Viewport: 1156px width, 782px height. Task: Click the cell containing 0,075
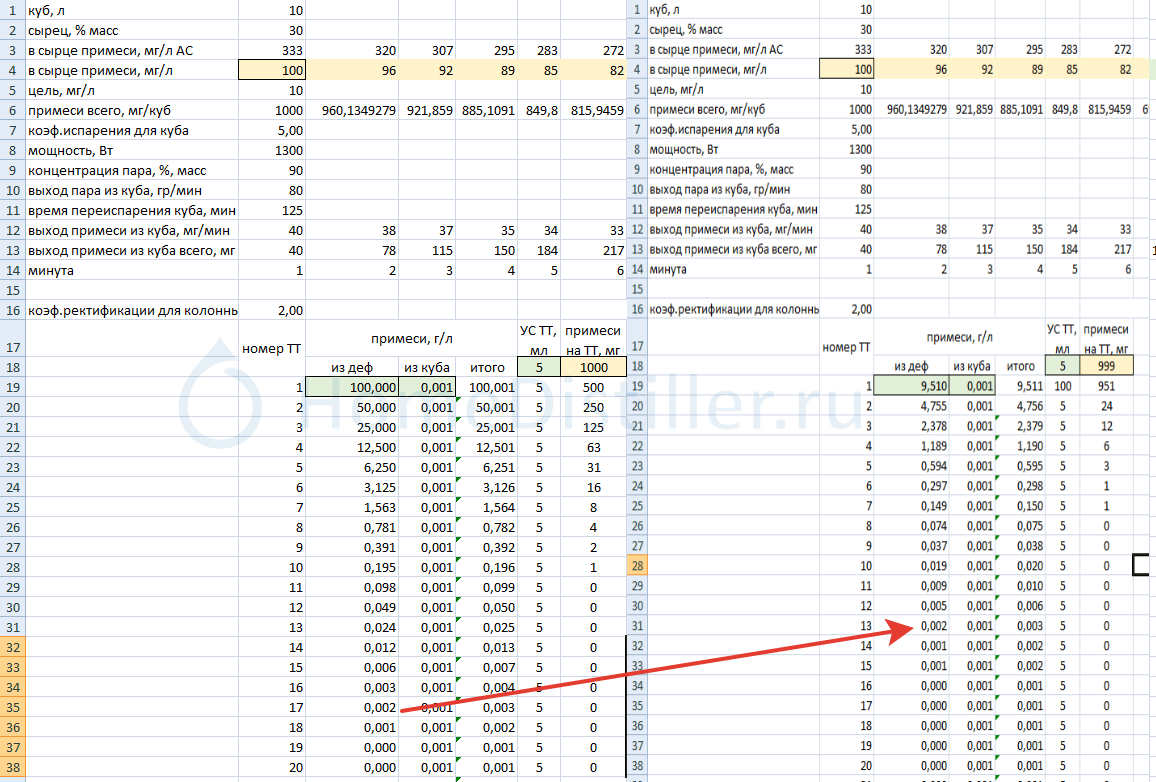pyautogui.click(x=1020, y=526)
